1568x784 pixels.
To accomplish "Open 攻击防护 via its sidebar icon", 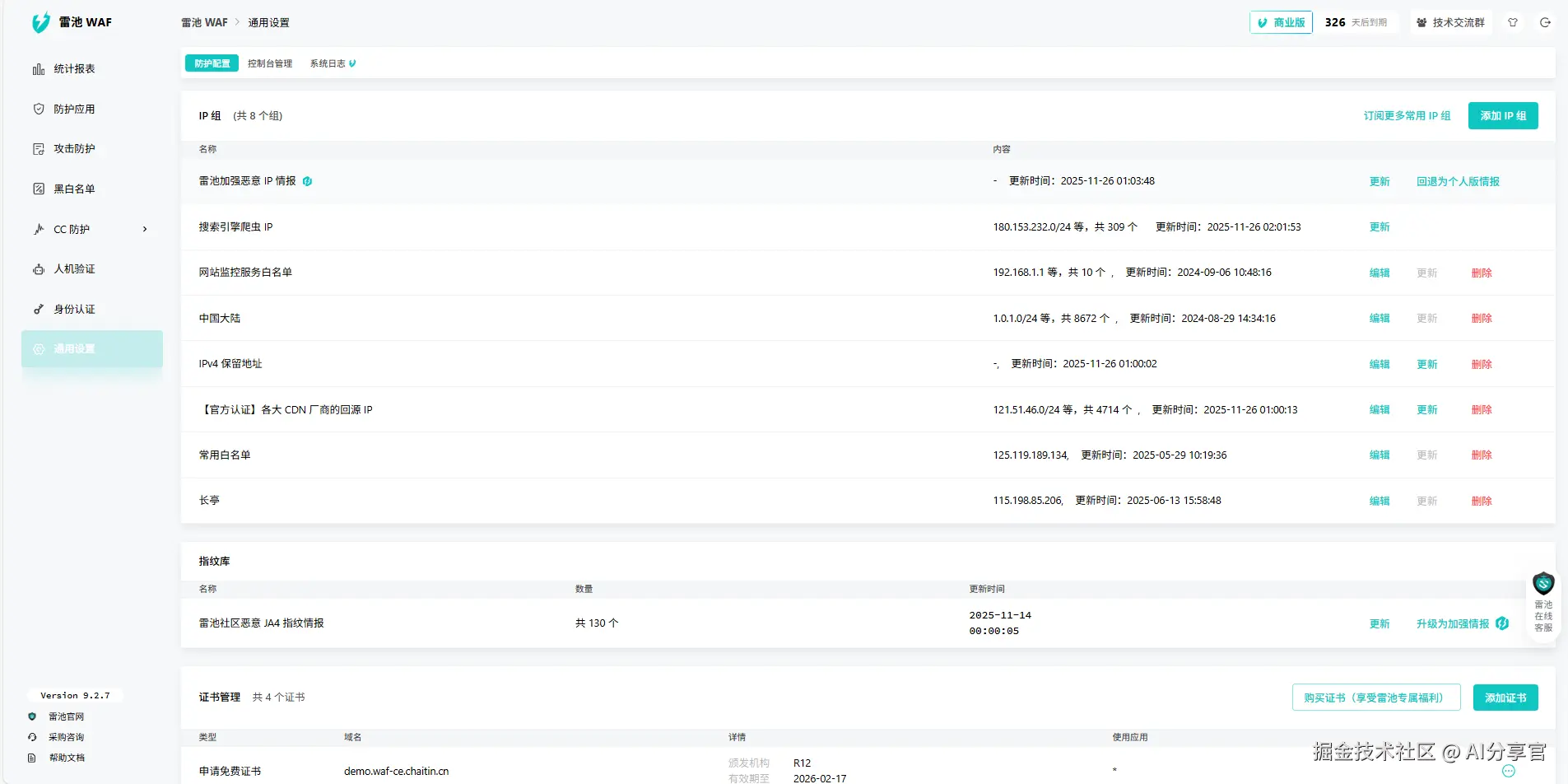I will [x=39, y=149].
